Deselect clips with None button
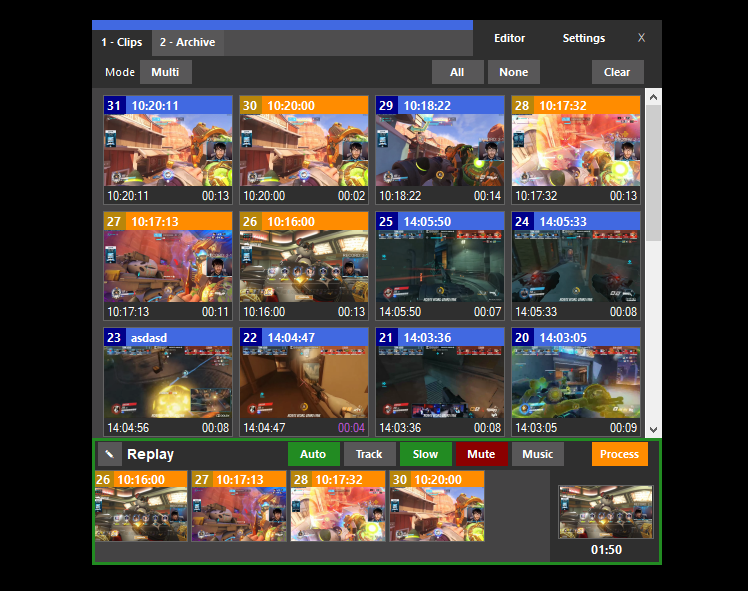Viewport: 748px width, 591px height. (x=514, y=72)
